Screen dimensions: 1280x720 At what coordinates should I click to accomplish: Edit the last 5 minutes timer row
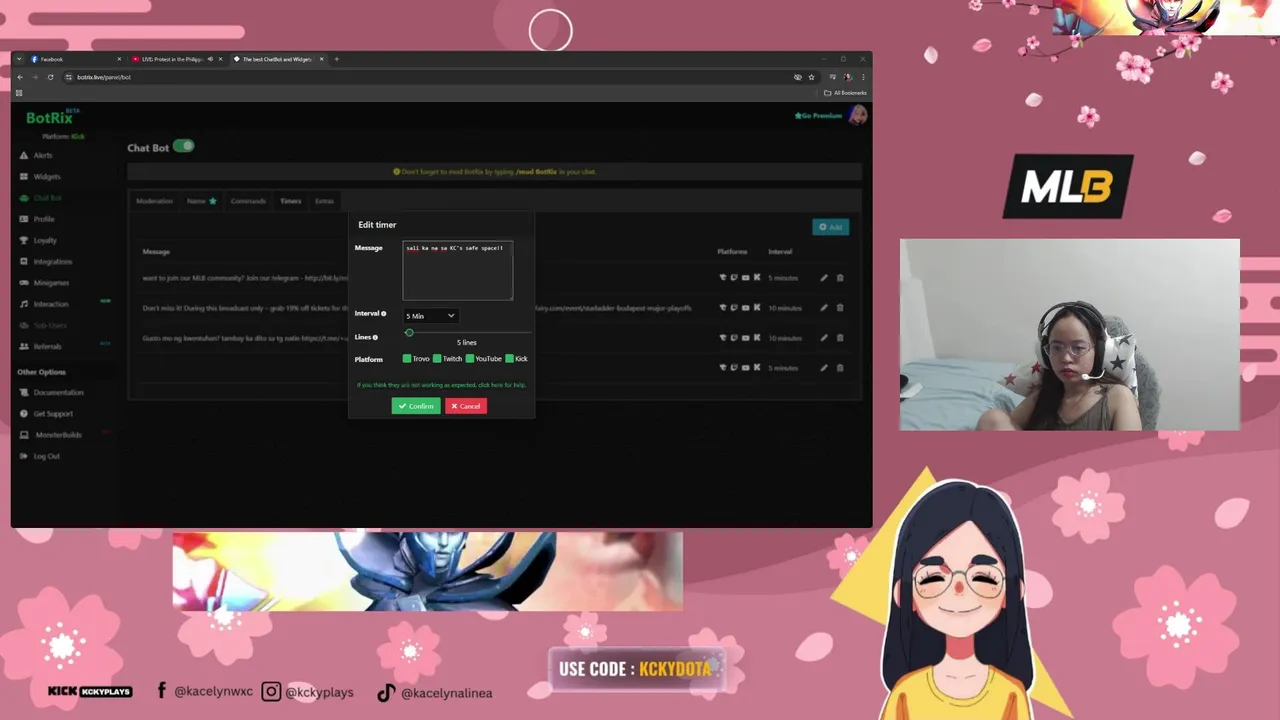click(824, 368)
